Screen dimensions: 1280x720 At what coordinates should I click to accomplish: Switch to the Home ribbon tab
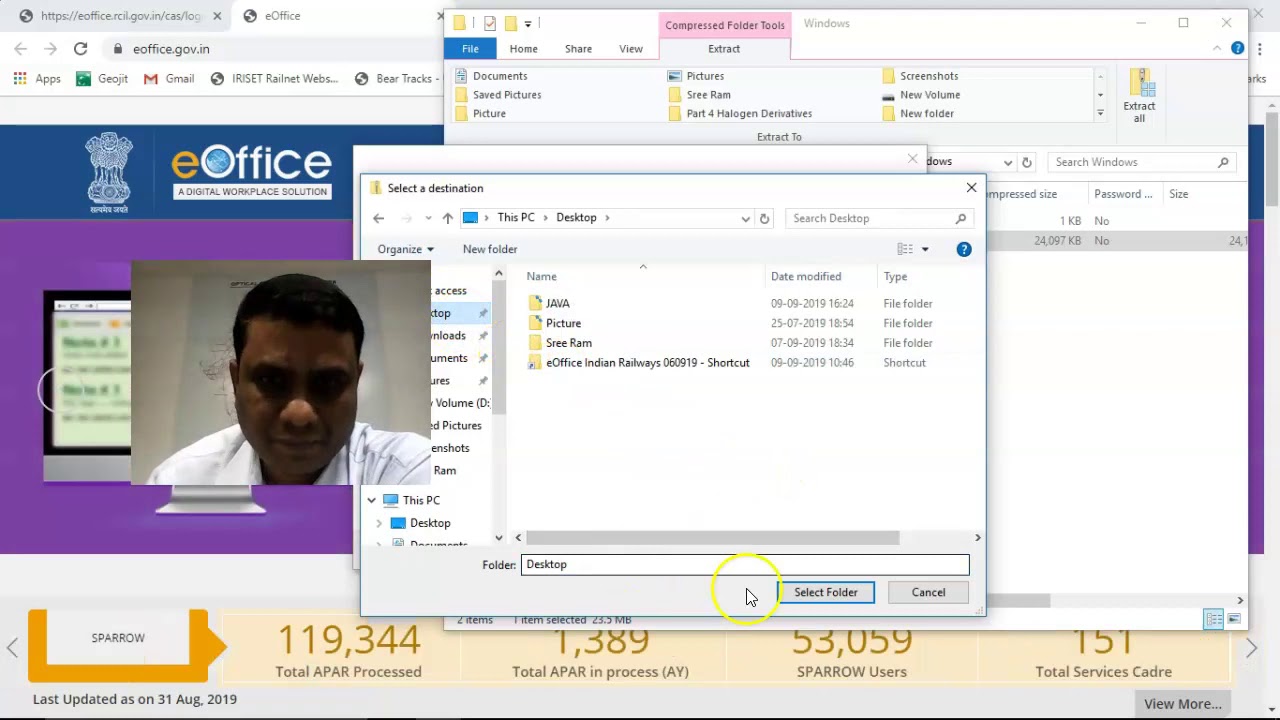point(523,48)
